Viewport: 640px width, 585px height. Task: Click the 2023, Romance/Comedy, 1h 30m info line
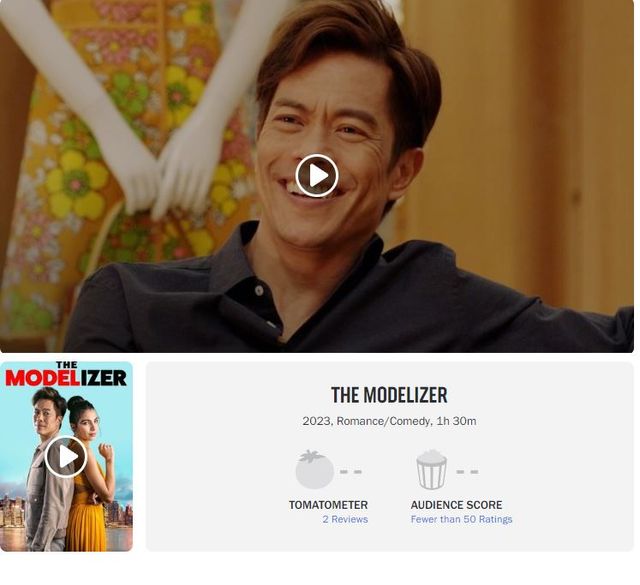(x=389, y=421)
